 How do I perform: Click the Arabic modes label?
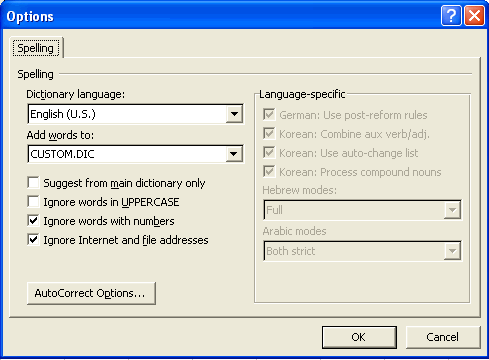point(295,231)
